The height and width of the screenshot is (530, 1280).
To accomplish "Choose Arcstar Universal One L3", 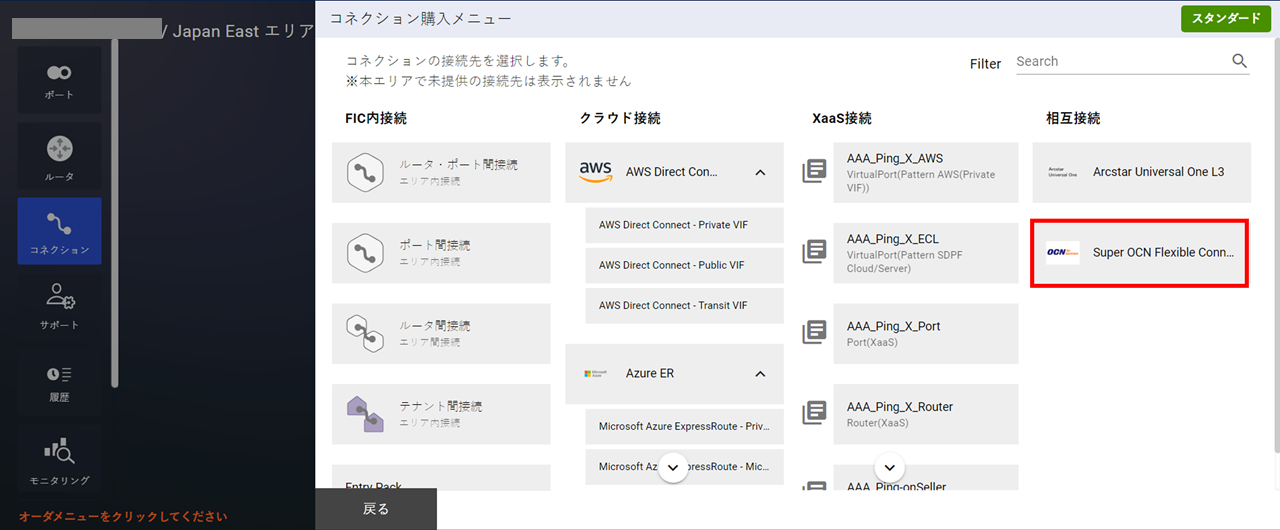I will 1140,172.
